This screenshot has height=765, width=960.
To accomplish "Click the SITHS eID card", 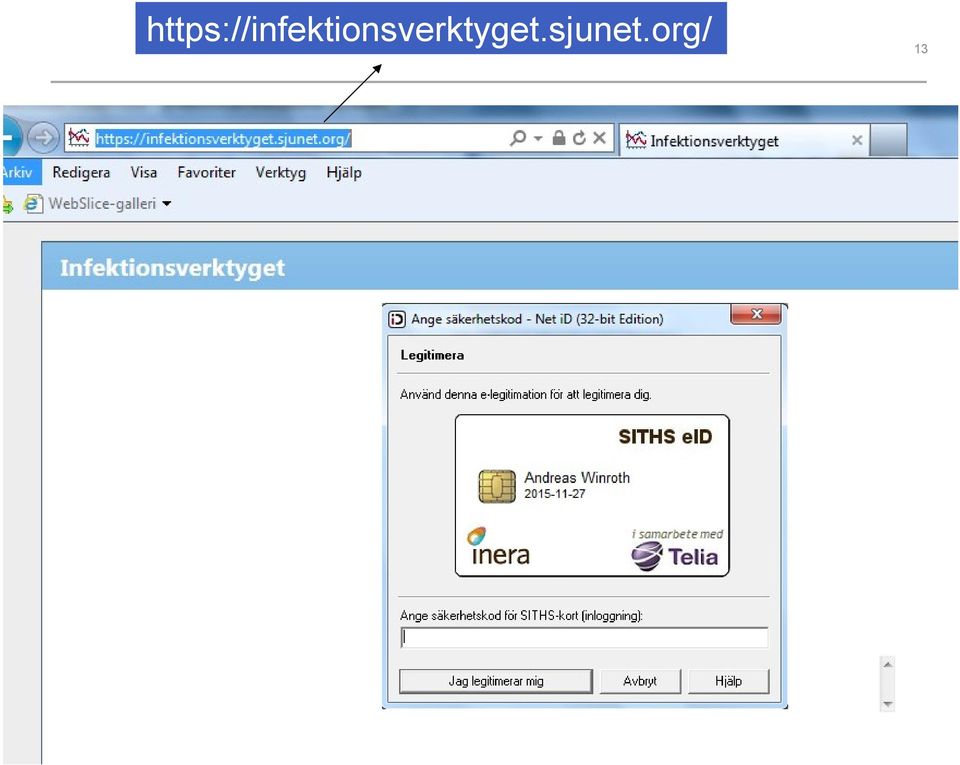I will click(592, 496).
